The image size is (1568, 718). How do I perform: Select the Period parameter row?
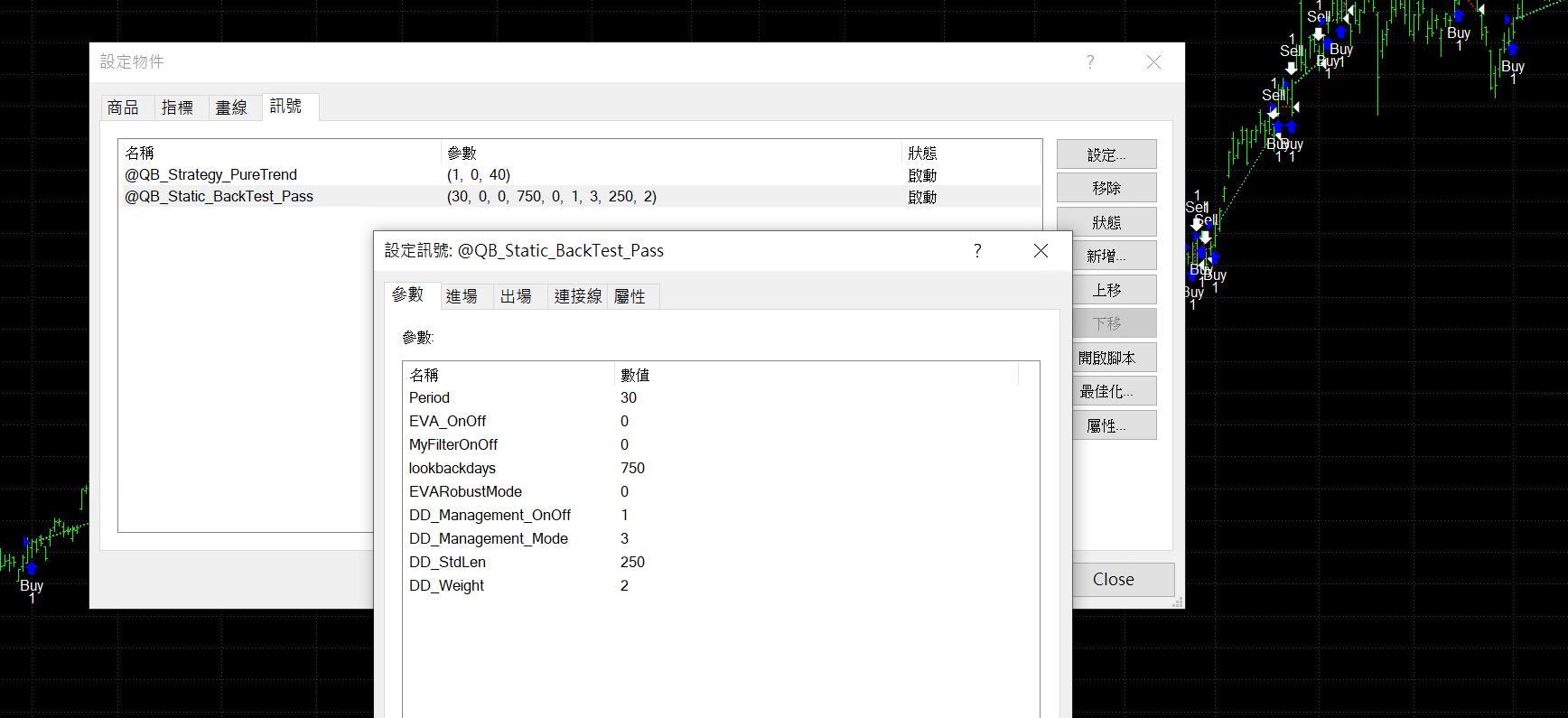[x=430, y=398]
